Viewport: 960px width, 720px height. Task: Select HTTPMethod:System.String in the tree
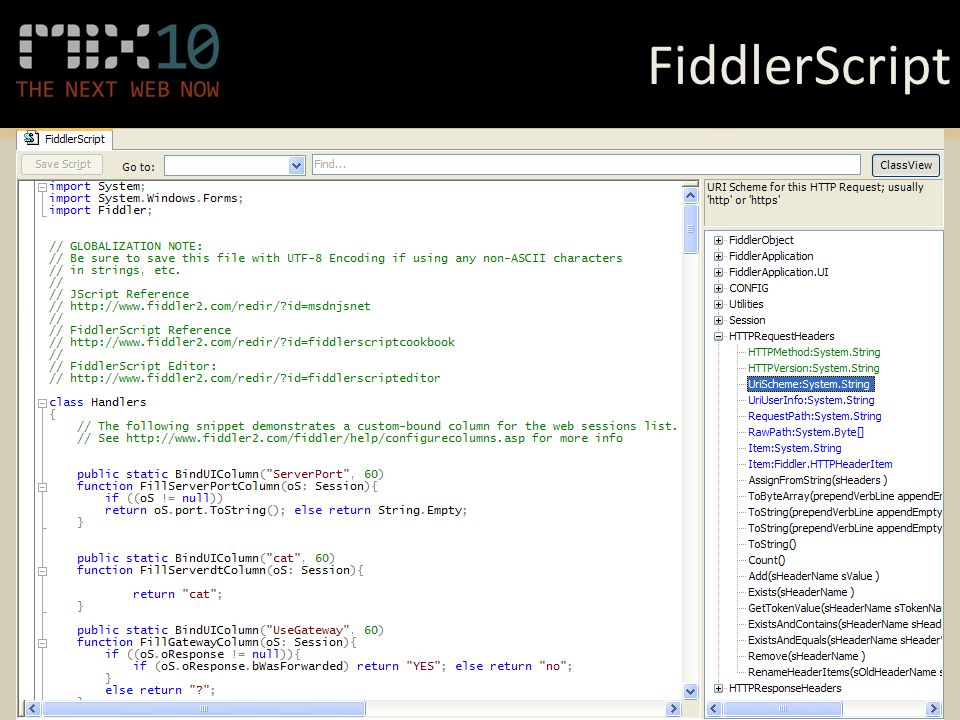point(814,352)
